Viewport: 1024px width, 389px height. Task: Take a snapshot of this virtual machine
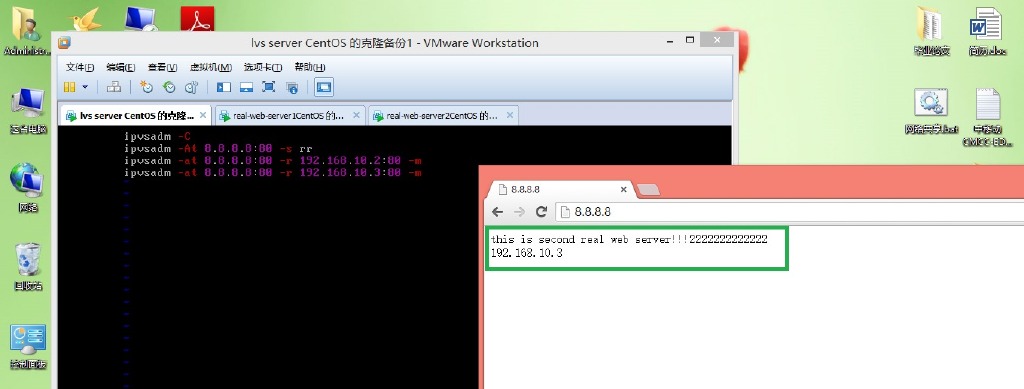146,87
